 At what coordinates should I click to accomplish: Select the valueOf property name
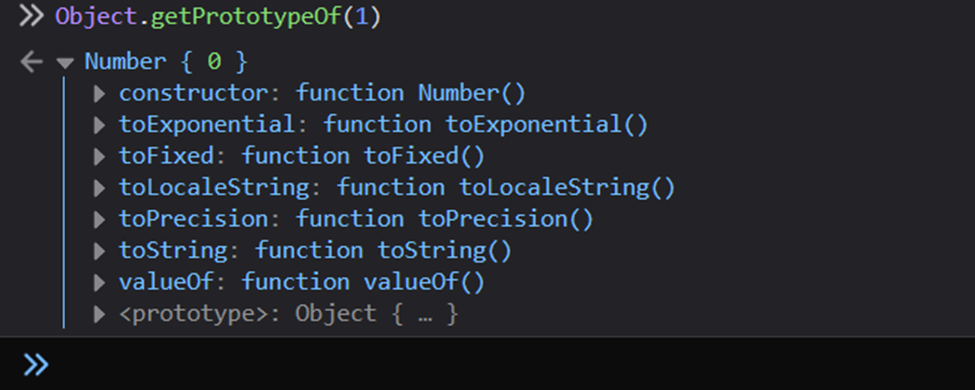[166, 282]
